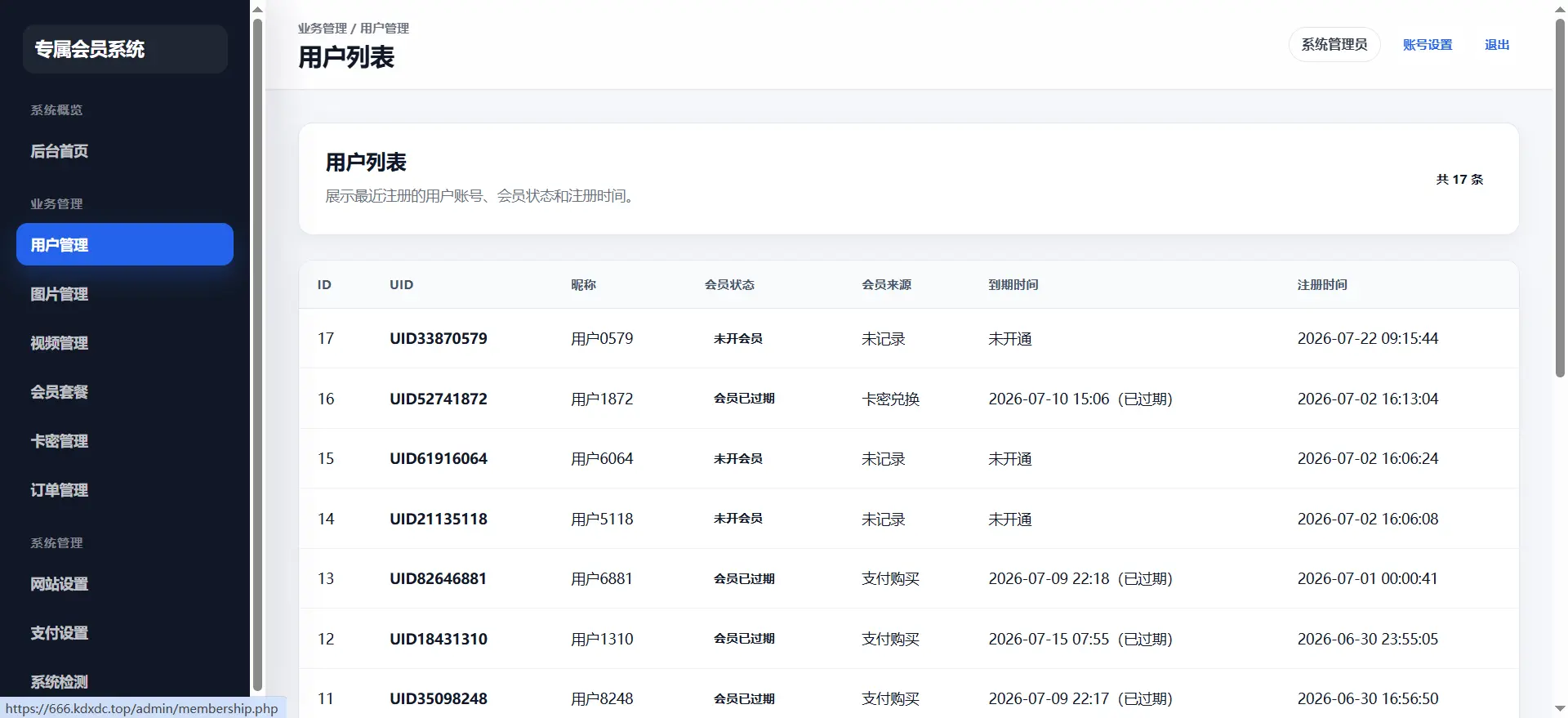Image resolution: width=1568 pixels, height=718 pixels.
Task: Click the 注册时间 column header
Action: tap(1322, 284)
